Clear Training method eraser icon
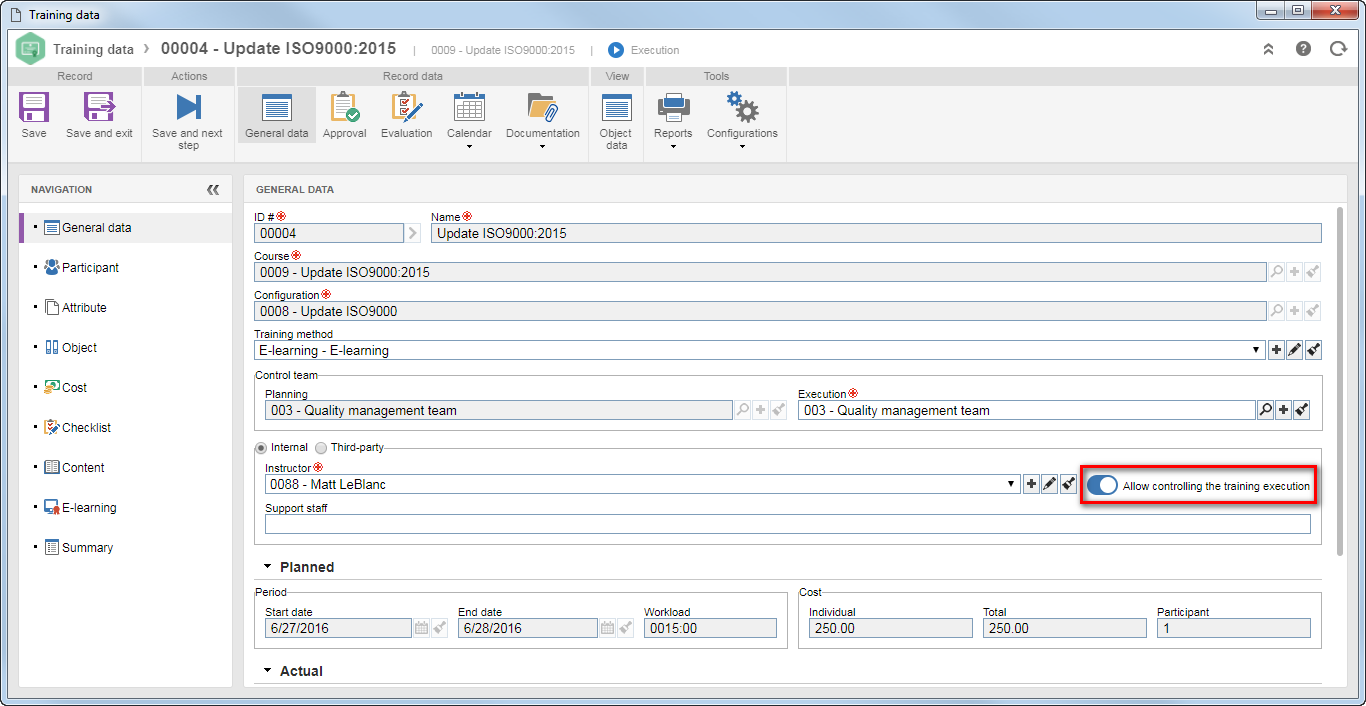This screenshot has height=706, width=1366. (x=1314, y=350)
